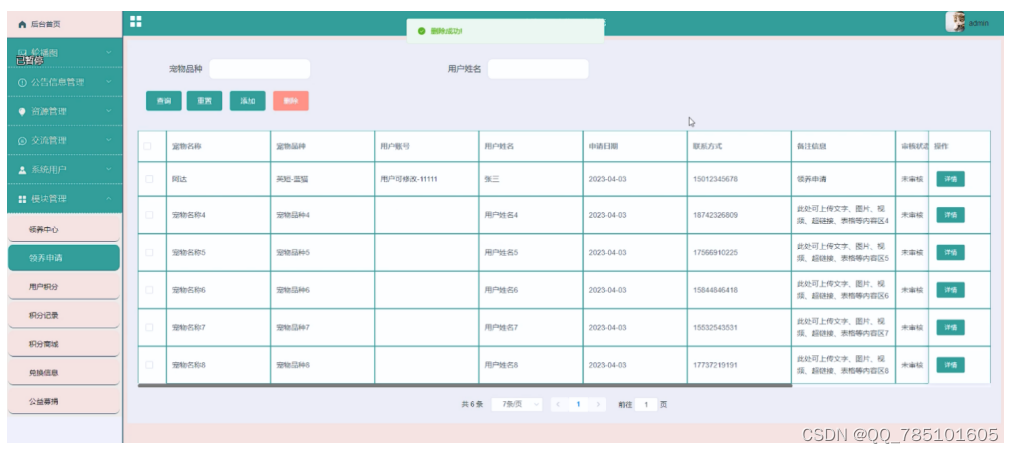Check the row checkbox for 阿达
1013x453 pixels.
tap(148, 179)
